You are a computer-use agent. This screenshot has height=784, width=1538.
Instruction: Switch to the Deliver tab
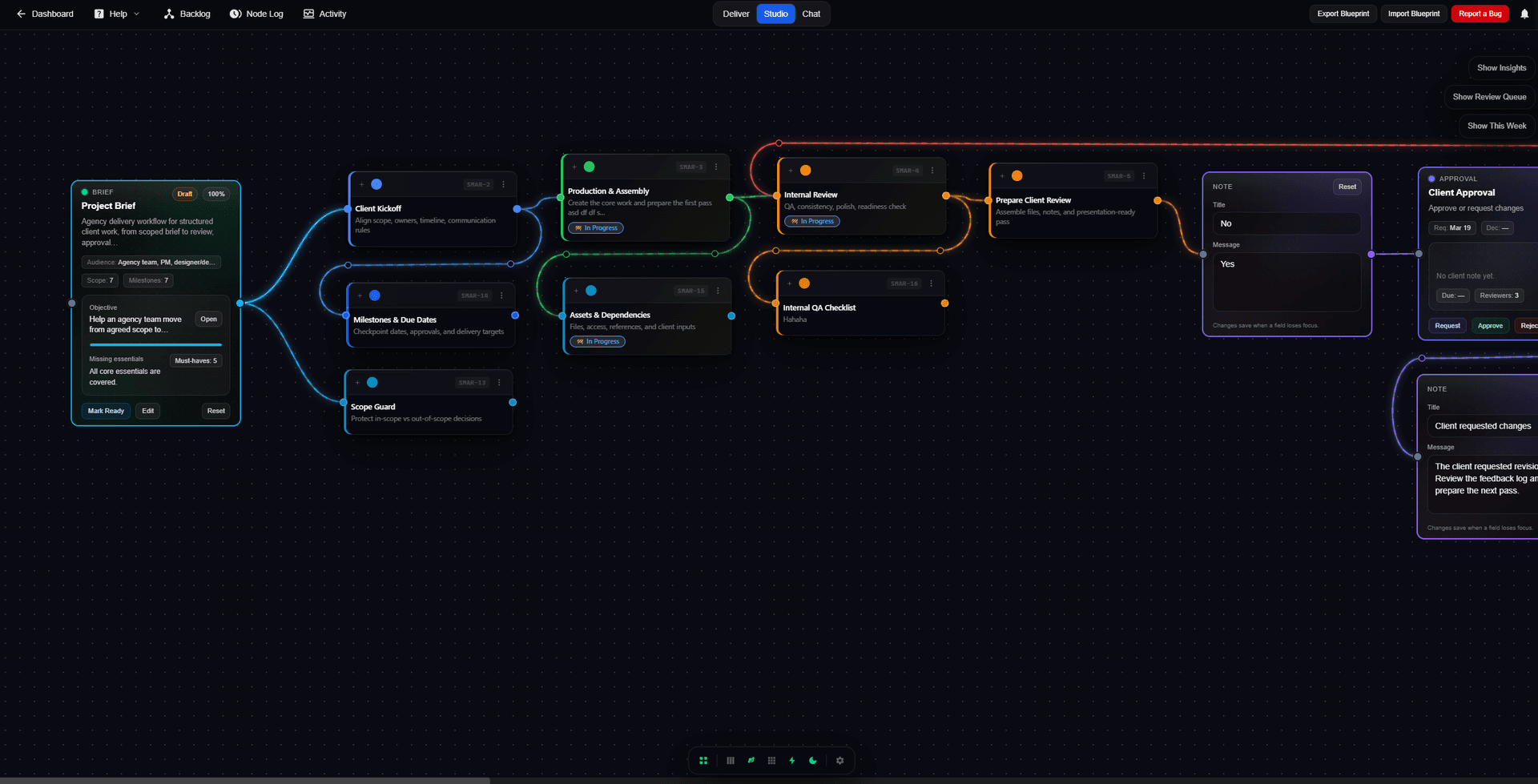coord(736,14)
